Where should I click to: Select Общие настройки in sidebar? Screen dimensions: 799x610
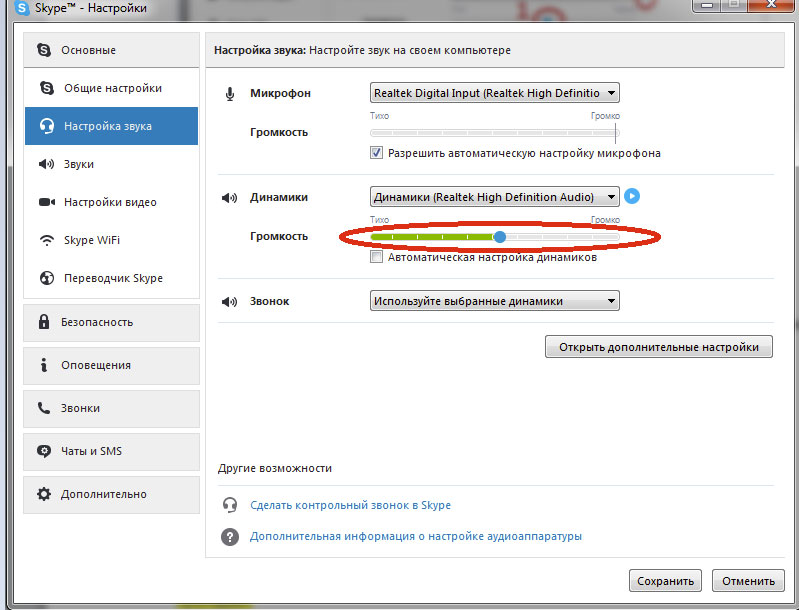111,88
